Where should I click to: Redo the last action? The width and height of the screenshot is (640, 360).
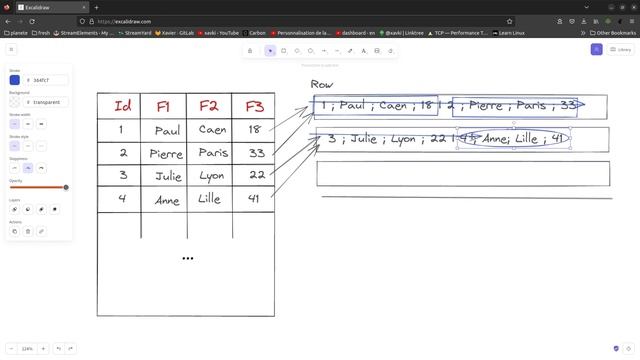(x=71, y=349)
